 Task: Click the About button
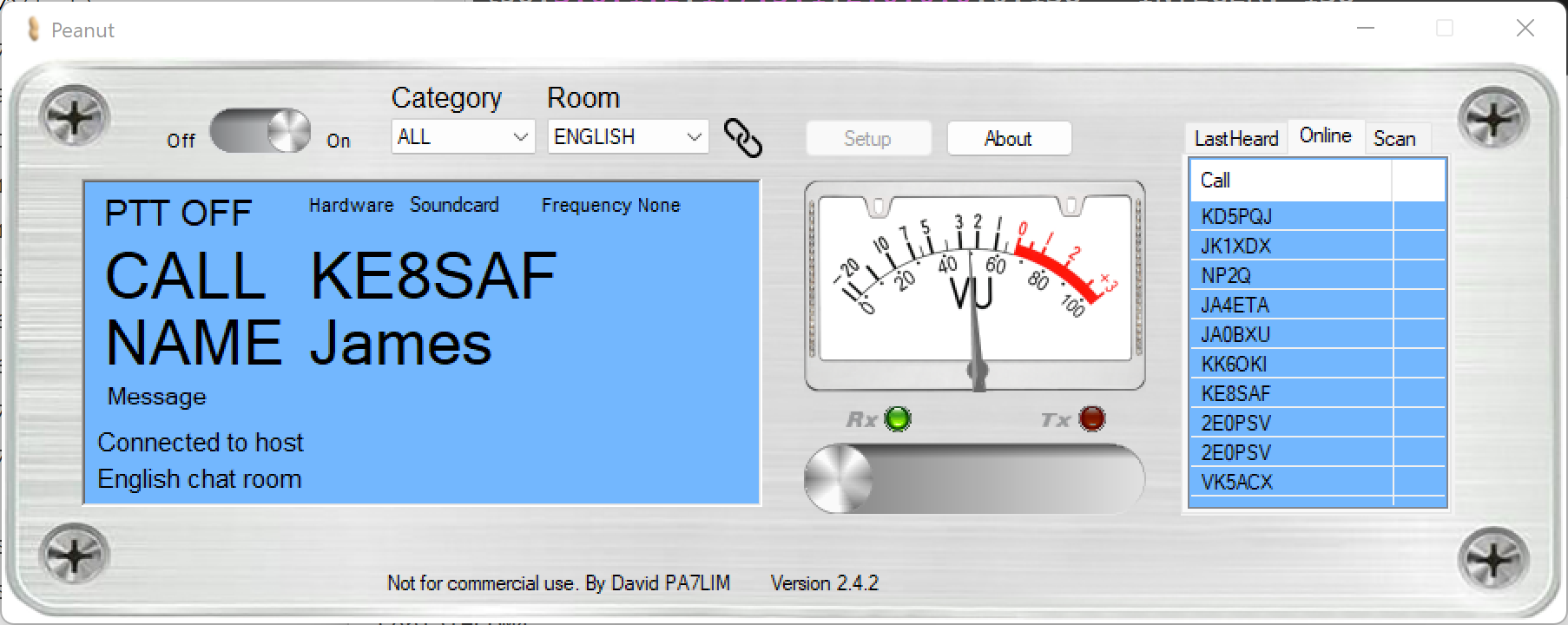[1008, 139]
